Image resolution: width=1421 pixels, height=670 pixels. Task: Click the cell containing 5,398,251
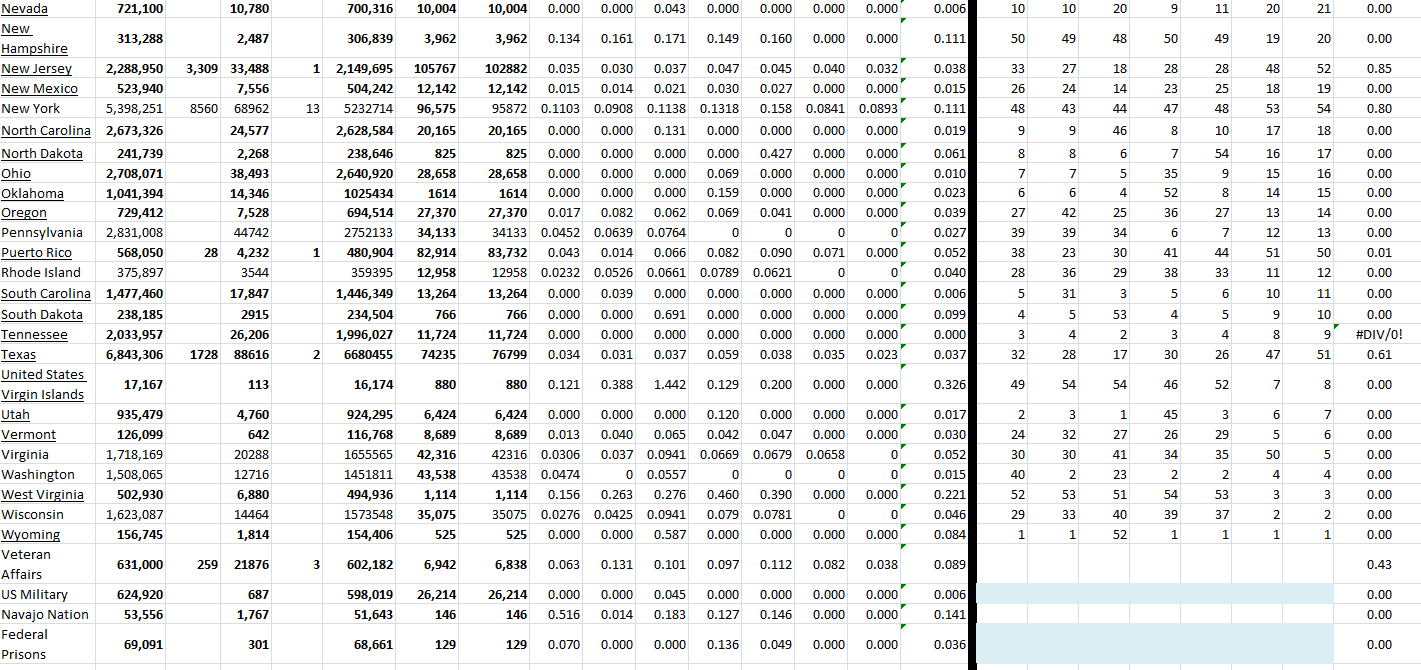[x=134, y=109]
